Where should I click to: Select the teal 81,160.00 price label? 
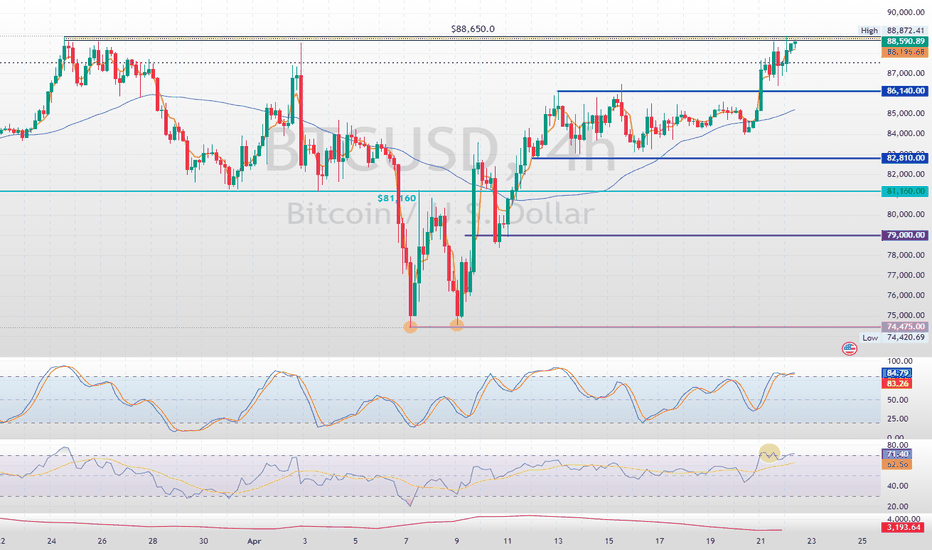point(905,191)
